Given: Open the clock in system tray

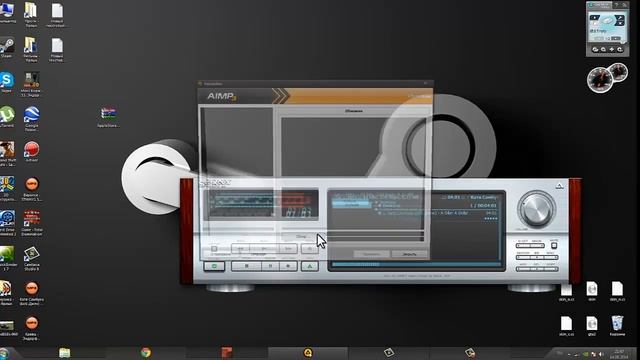Looking at the screenshot, I should (619, 354).
